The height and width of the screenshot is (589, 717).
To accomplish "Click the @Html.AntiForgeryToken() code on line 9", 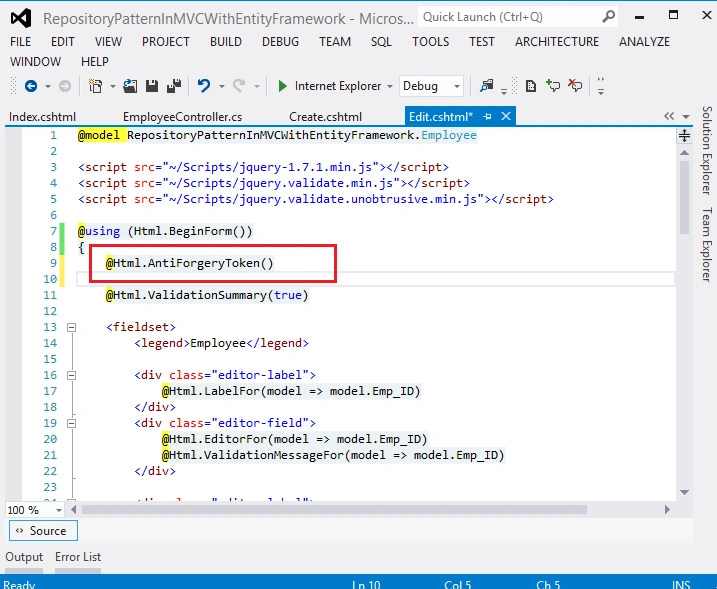I will coord(189,263).
